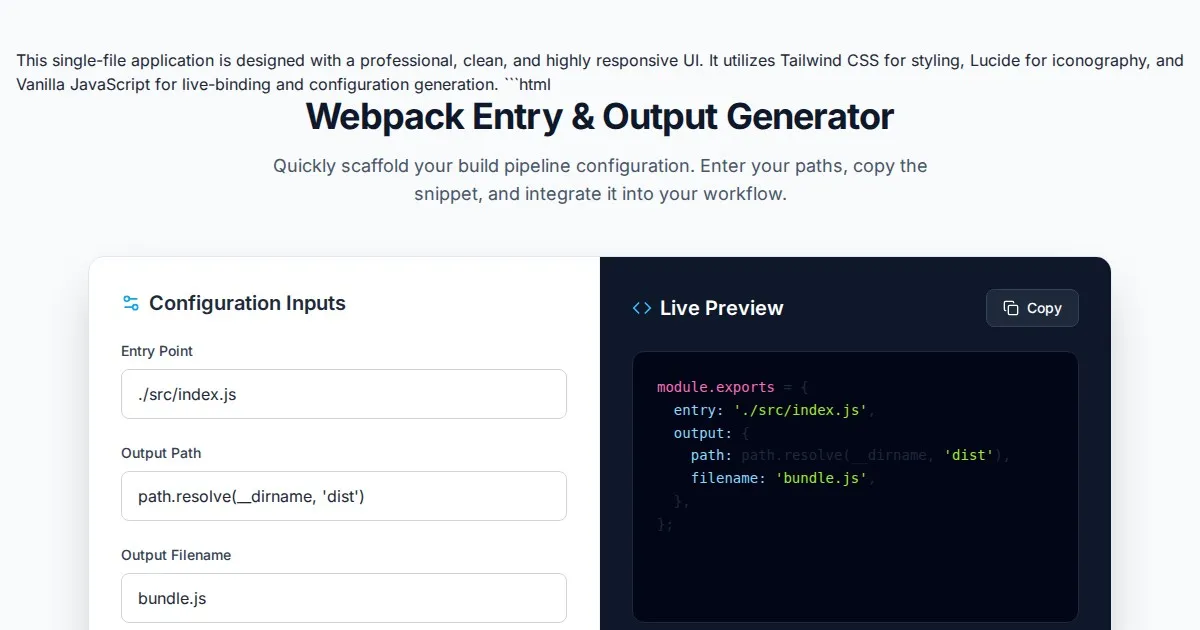Click the Configuration Inputs heading
Image resolution: width=1200 pixels, height=630 pixels.
(x=247, y=303)
